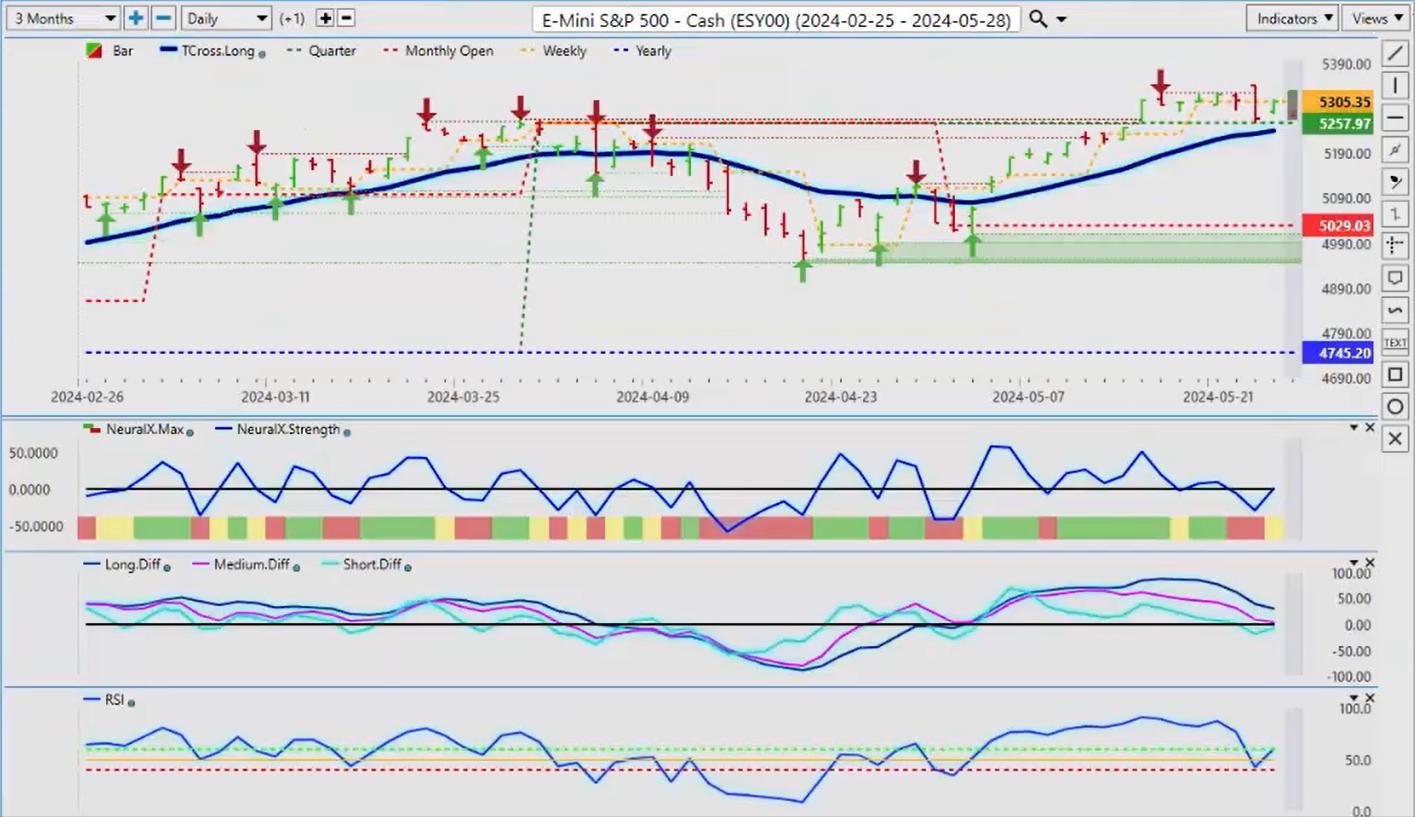Click the blue minus to reduce time range
Viewport: 1415px width, 817px height.
pos(164,18)
